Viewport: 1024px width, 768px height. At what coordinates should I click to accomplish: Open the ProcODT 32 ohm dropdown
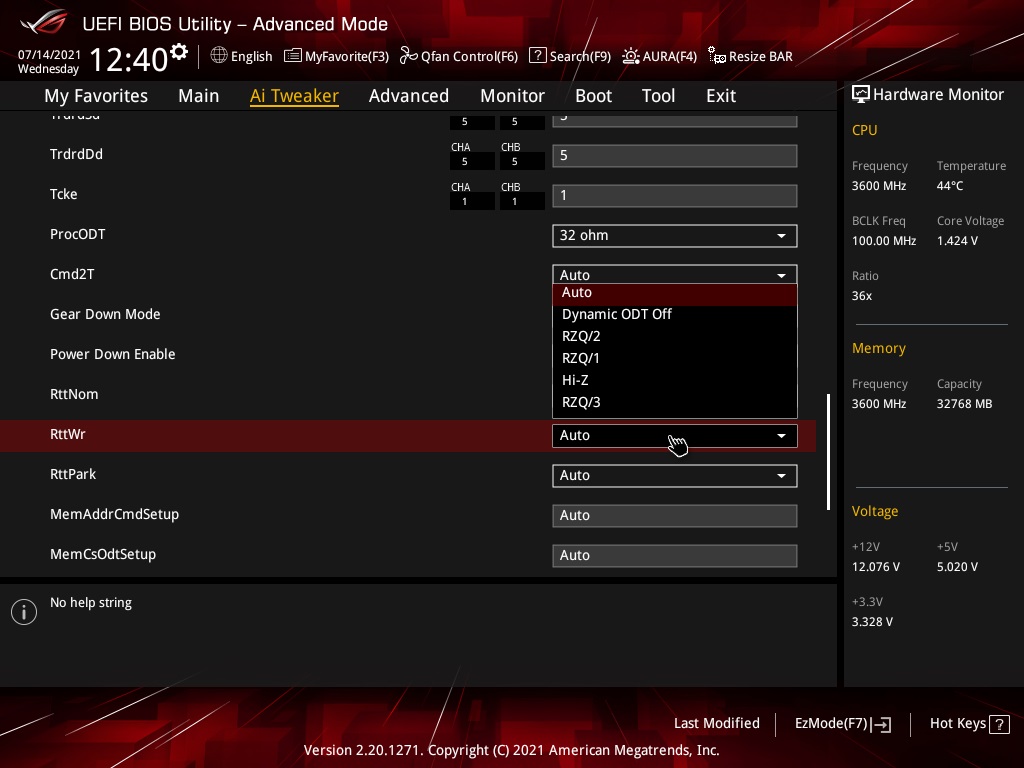click(x=675, y=236)
